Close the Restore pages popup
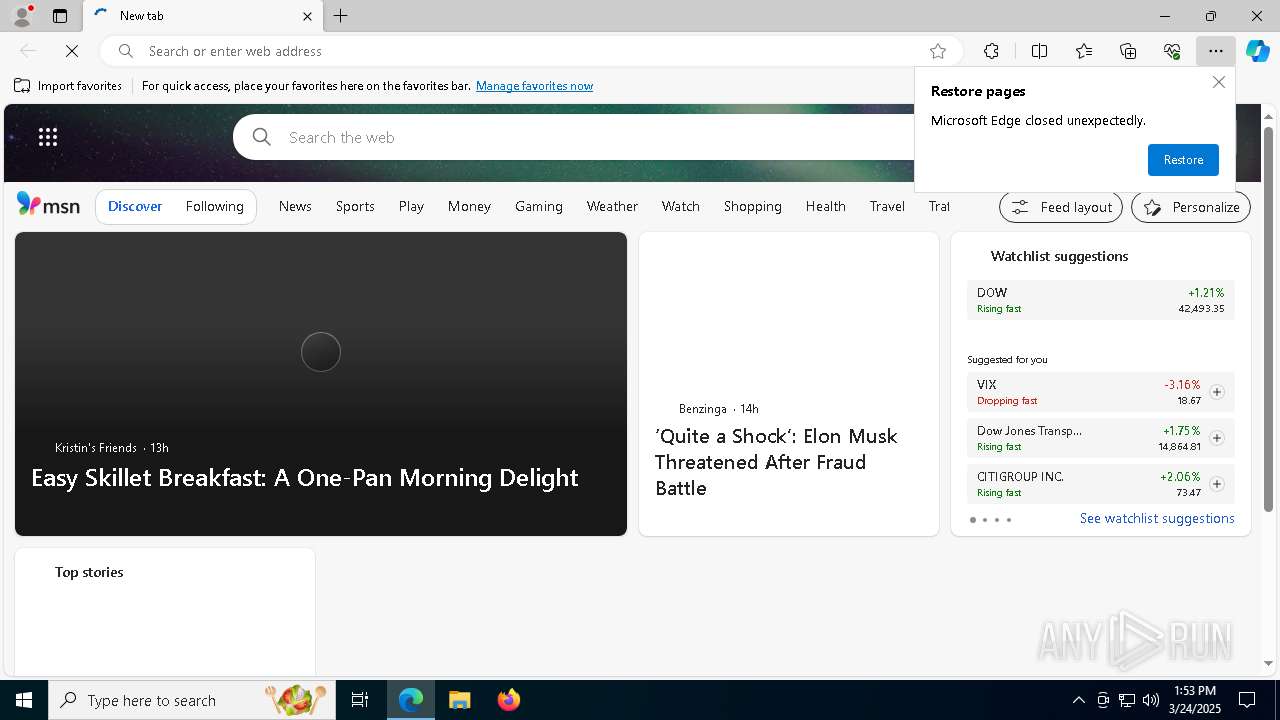Viewport: 1280px width, 720px height. [x=1218, y=82]
